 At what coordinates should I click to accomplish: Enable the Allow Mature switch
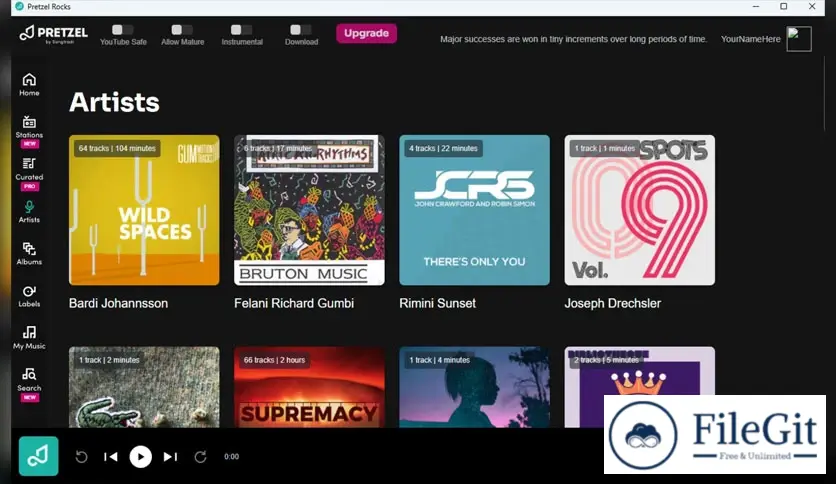click(x=182, y=30)
